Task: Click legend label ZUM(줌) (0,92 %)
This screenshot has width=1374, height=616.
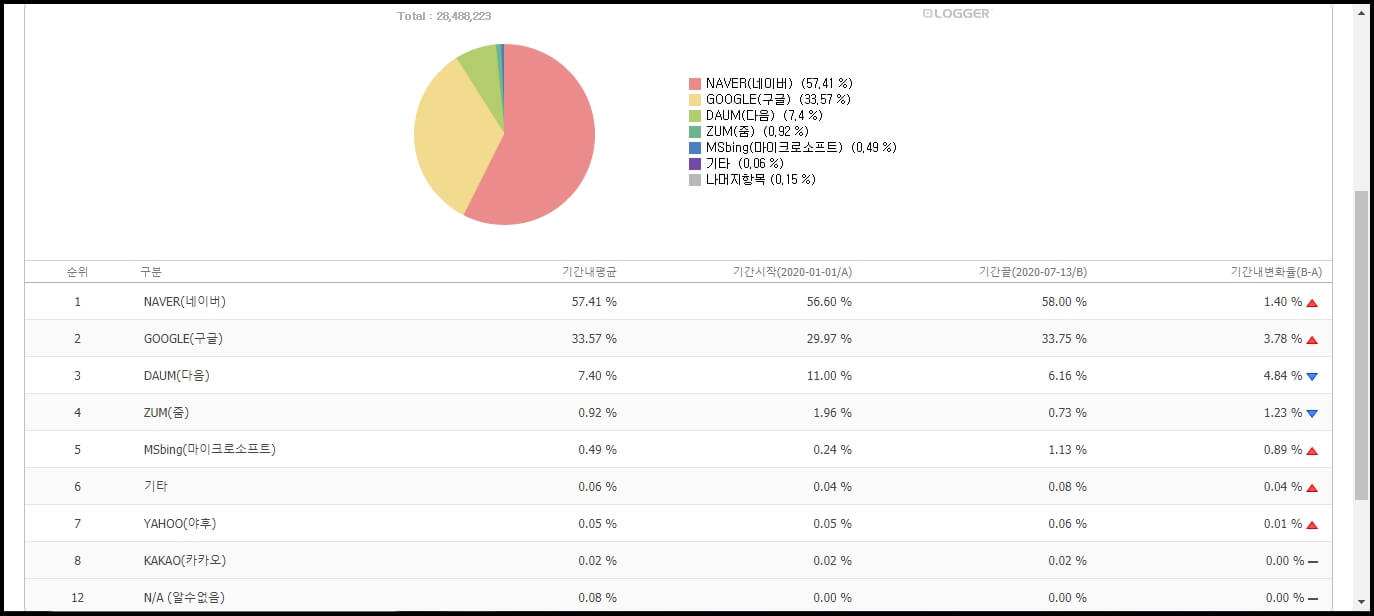Action: [x=757, y=132]
